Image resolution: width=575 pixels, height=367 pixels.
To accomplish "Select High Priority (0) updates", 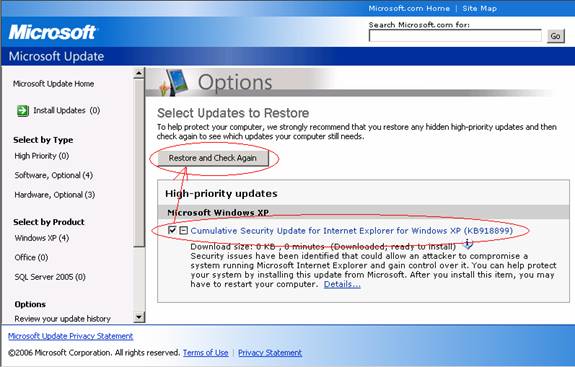I will click(x=42, y=156).
